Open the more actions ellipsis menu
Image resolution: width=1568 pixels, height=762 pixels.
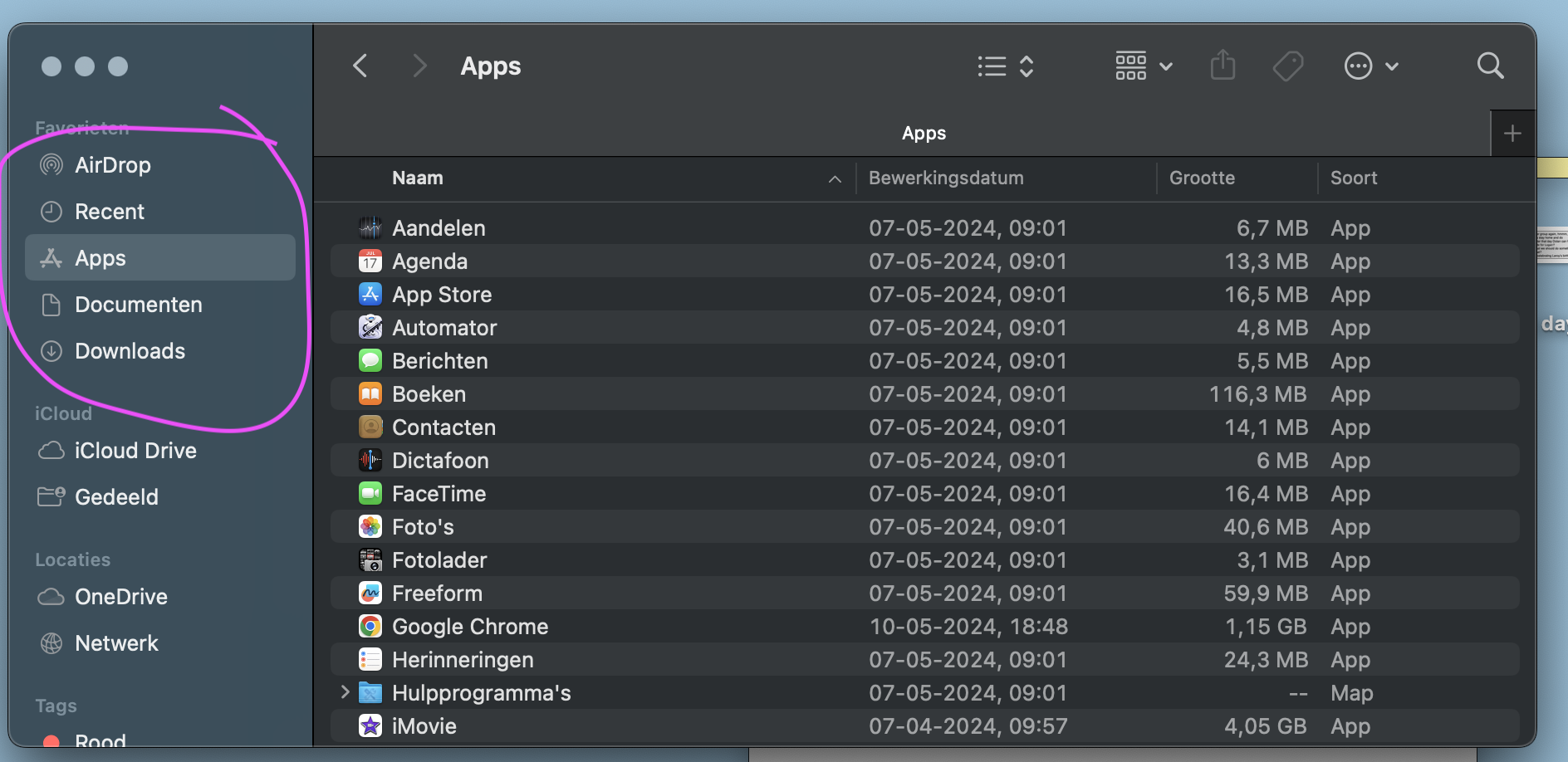point(1370,66)
